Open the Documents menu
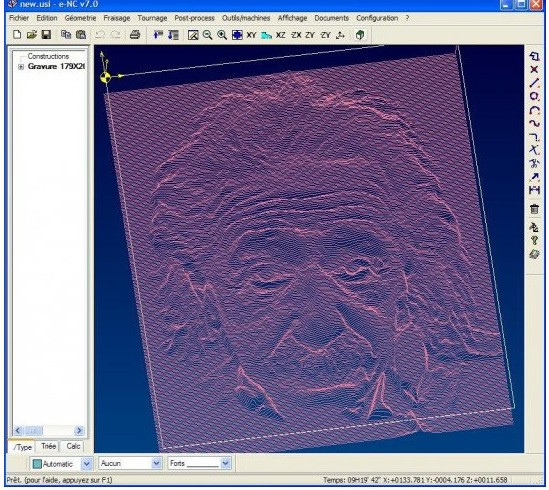549x490 pixels. [331, 18]
